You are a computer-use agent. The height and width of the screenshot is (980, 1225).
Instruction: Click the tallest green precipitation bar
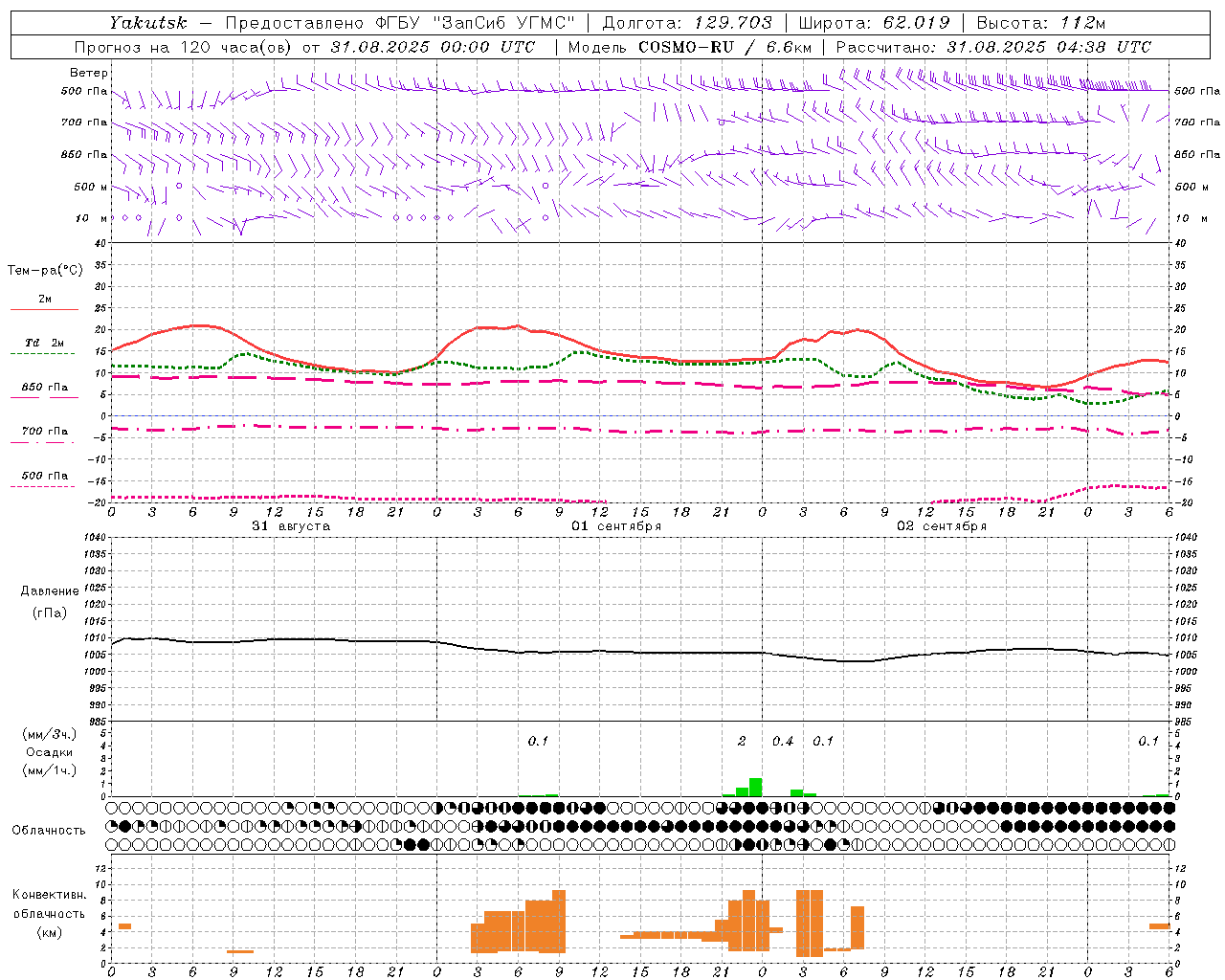(756, 788)
